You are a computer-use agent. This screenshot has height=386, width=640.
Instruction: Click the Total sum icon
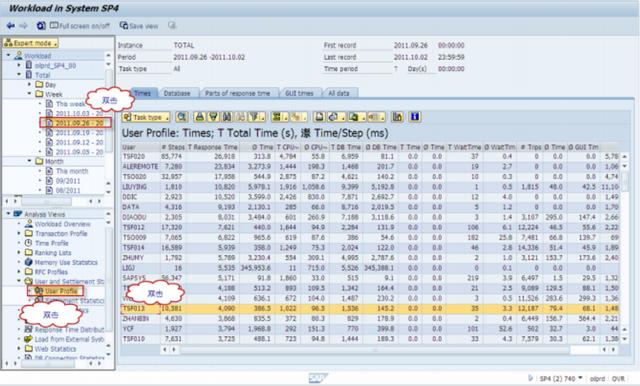coord(279,117)
